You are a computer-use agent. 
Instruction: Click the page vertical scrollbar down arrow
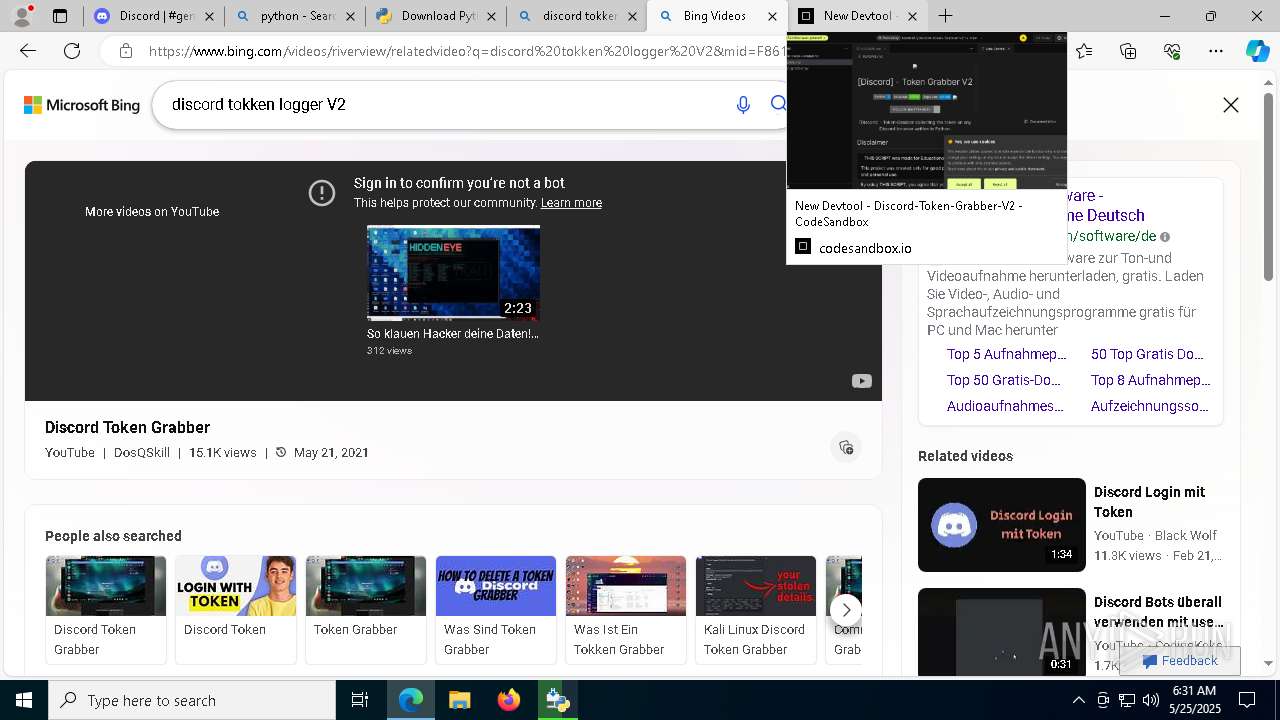(x=1268, y=663)
